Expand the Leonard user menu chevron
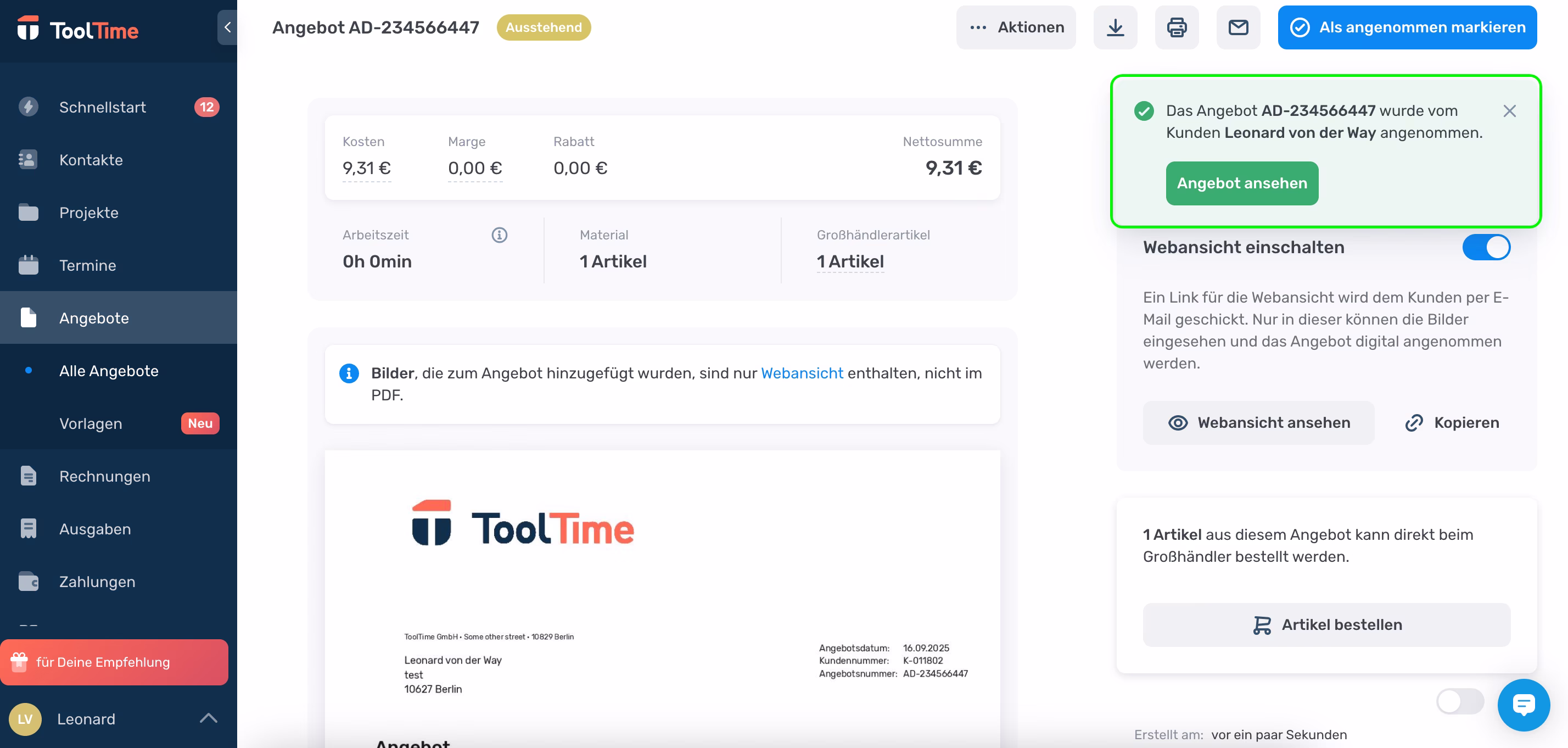 208,718
